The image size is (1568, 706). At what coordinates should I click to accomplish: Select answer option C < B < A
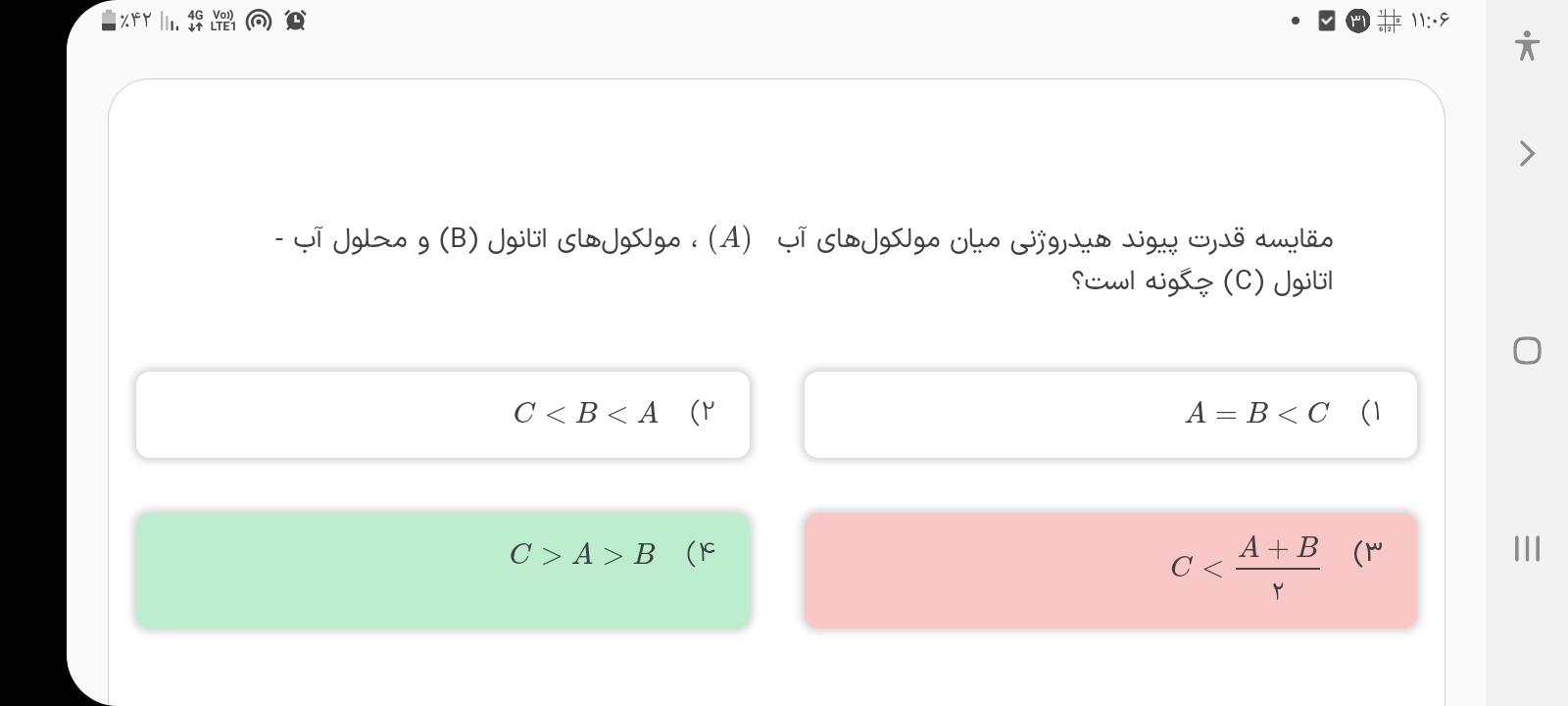443,414
